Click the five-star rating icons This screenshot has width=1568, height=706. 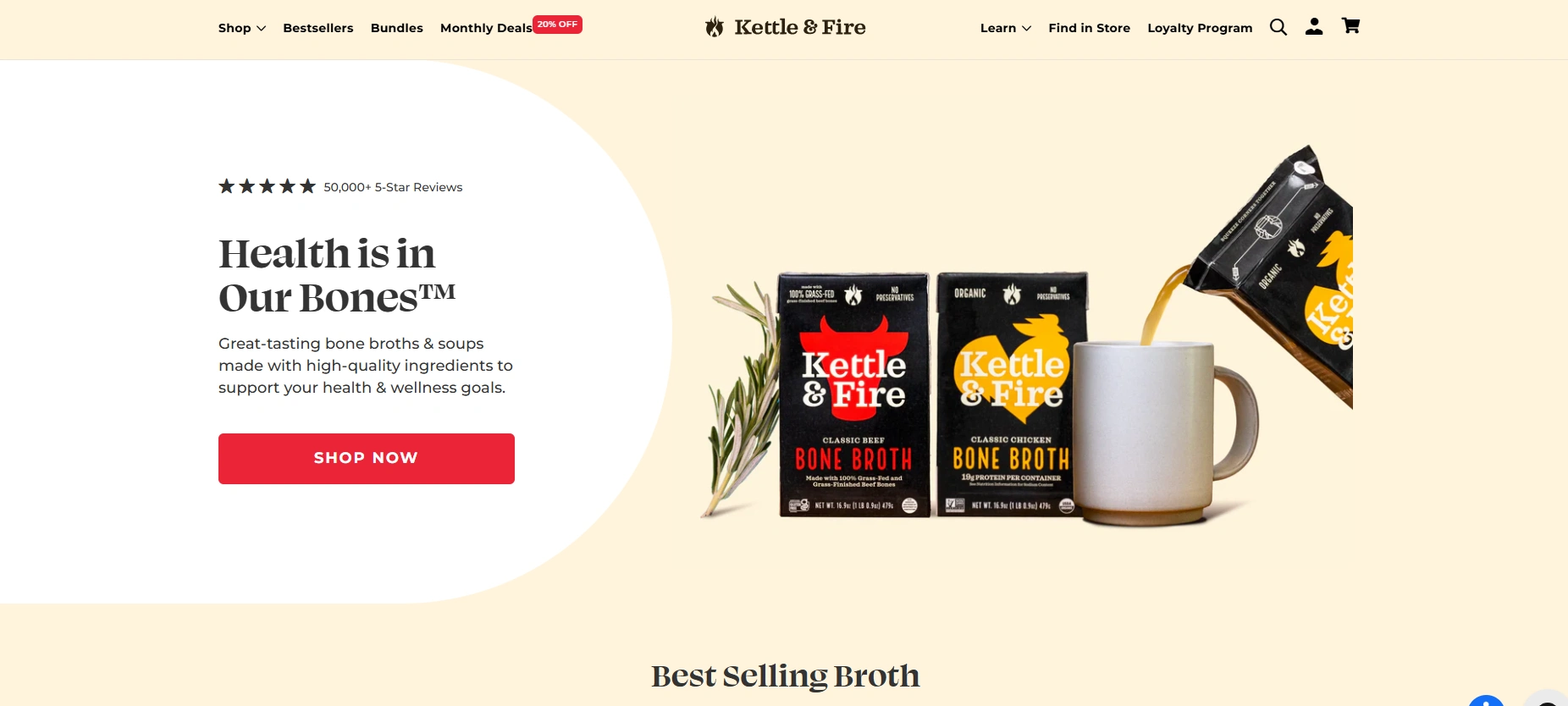[267, 186]
